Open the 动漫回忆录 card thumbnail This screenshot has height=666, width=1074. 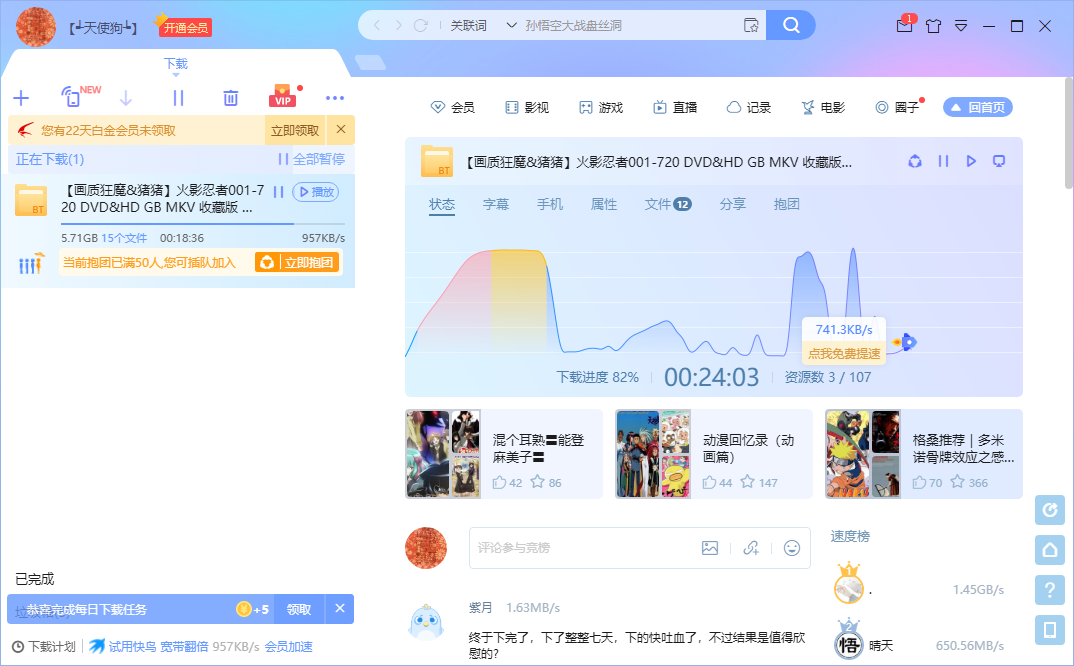[x=653, y=454]
